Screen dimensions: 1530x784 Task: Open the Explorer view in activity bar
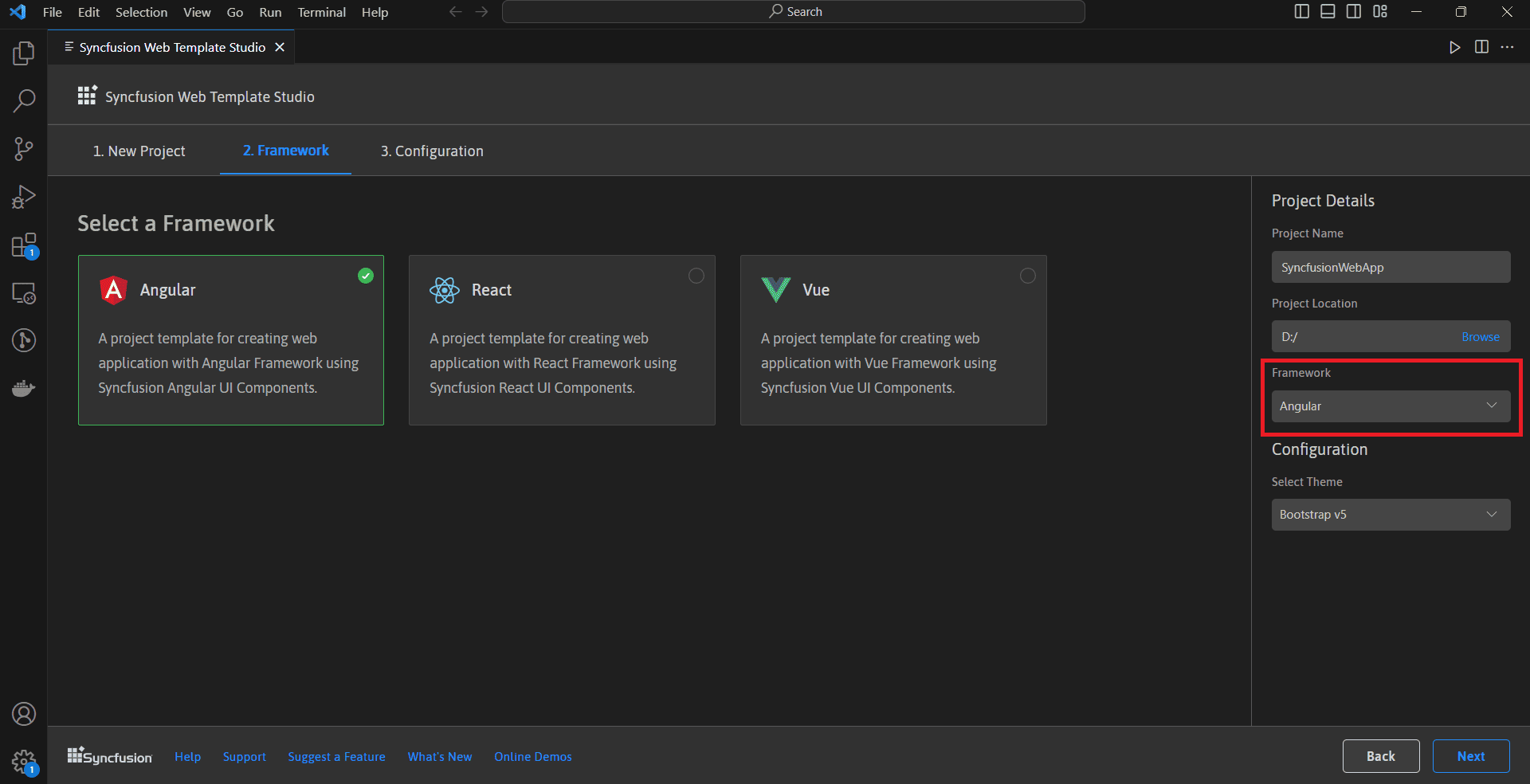[24, 53]
